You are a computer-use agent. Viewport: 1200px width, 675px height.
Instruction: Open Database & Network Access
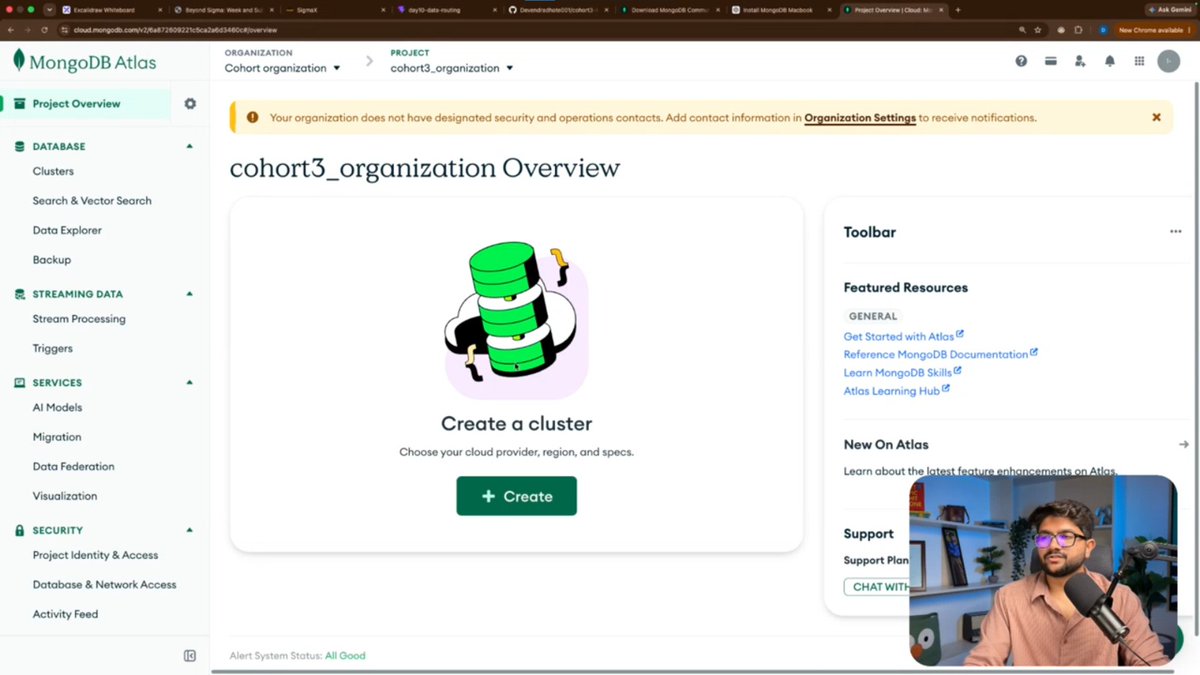104,585
